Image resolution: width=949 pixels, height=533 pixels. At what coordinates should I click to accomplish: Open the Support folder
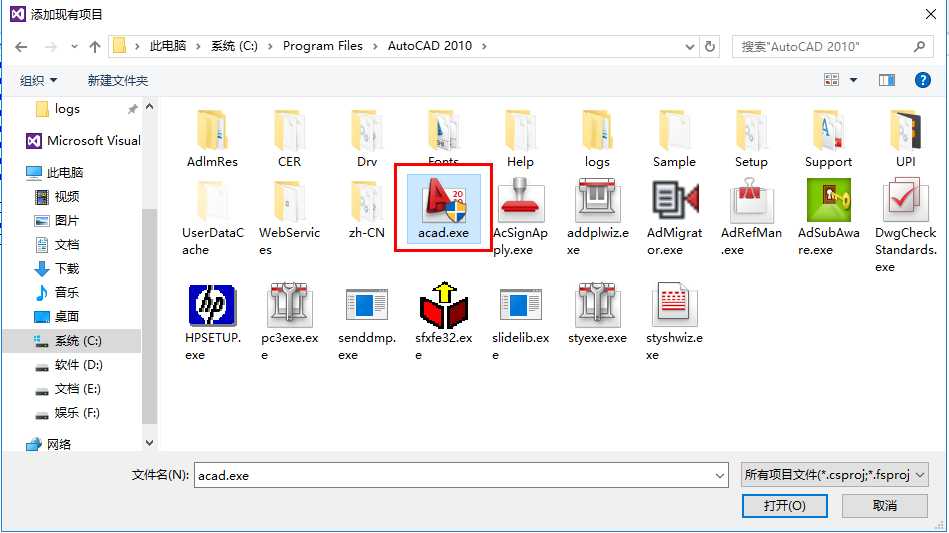pos(829,130)
